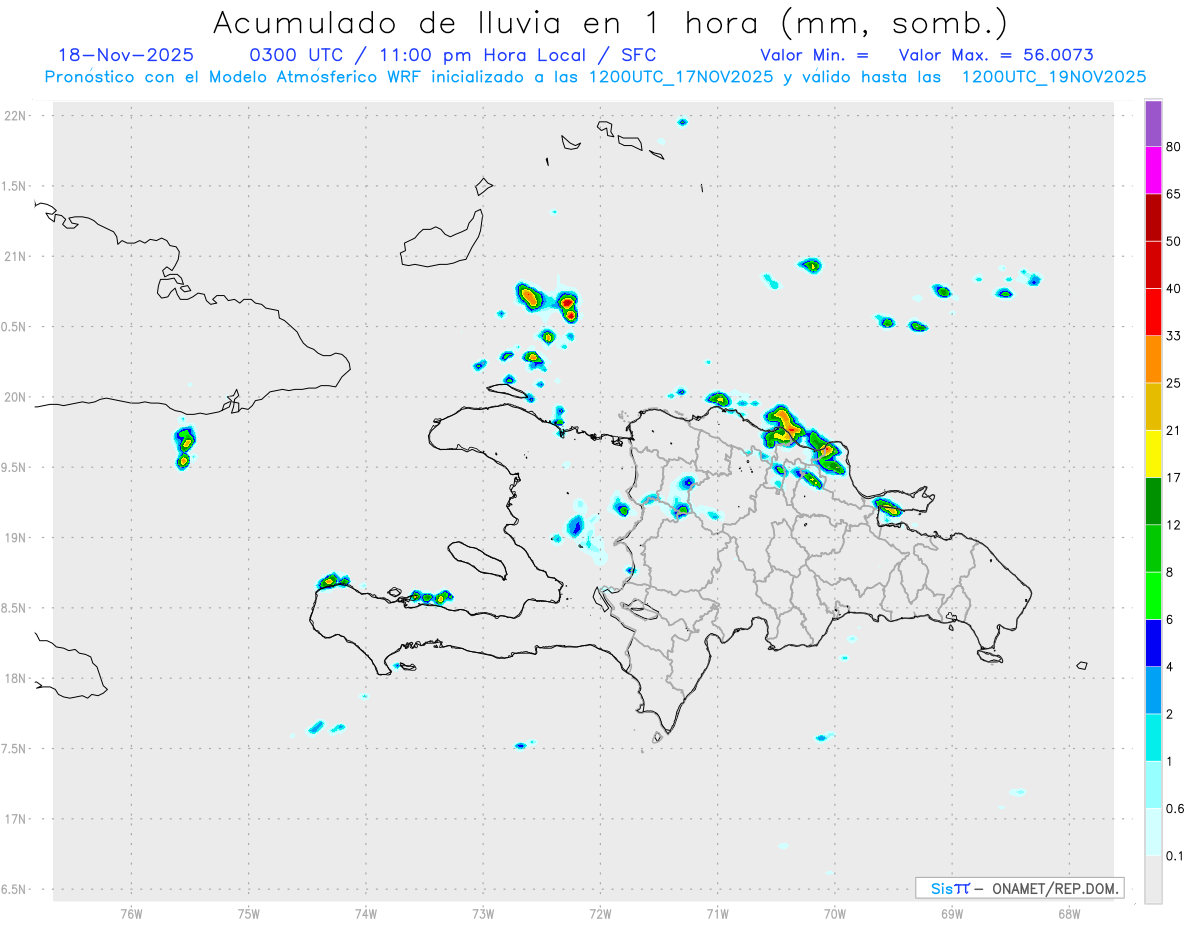The height and width of the screenshot is (927, 1200).
Task: Click the '9.5N' latitude axis label
Action: pyautogui.click(x=13, y=467)
